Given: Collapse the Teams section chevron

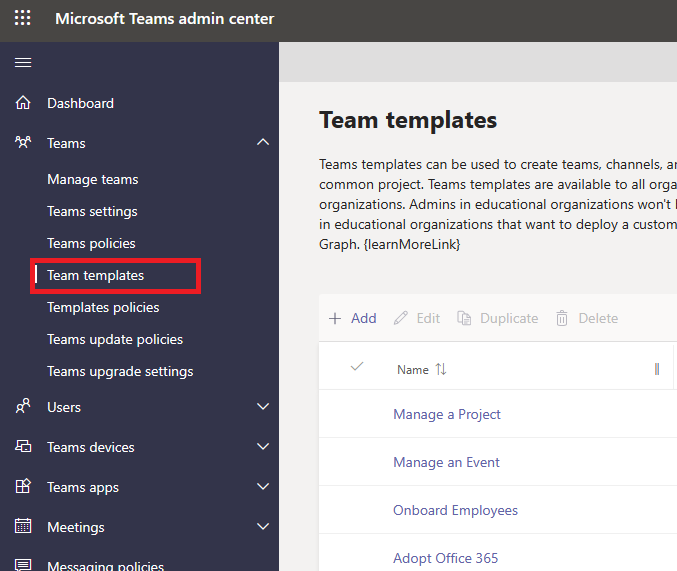Looking at the screenshot, I should (x=263, y=142).
